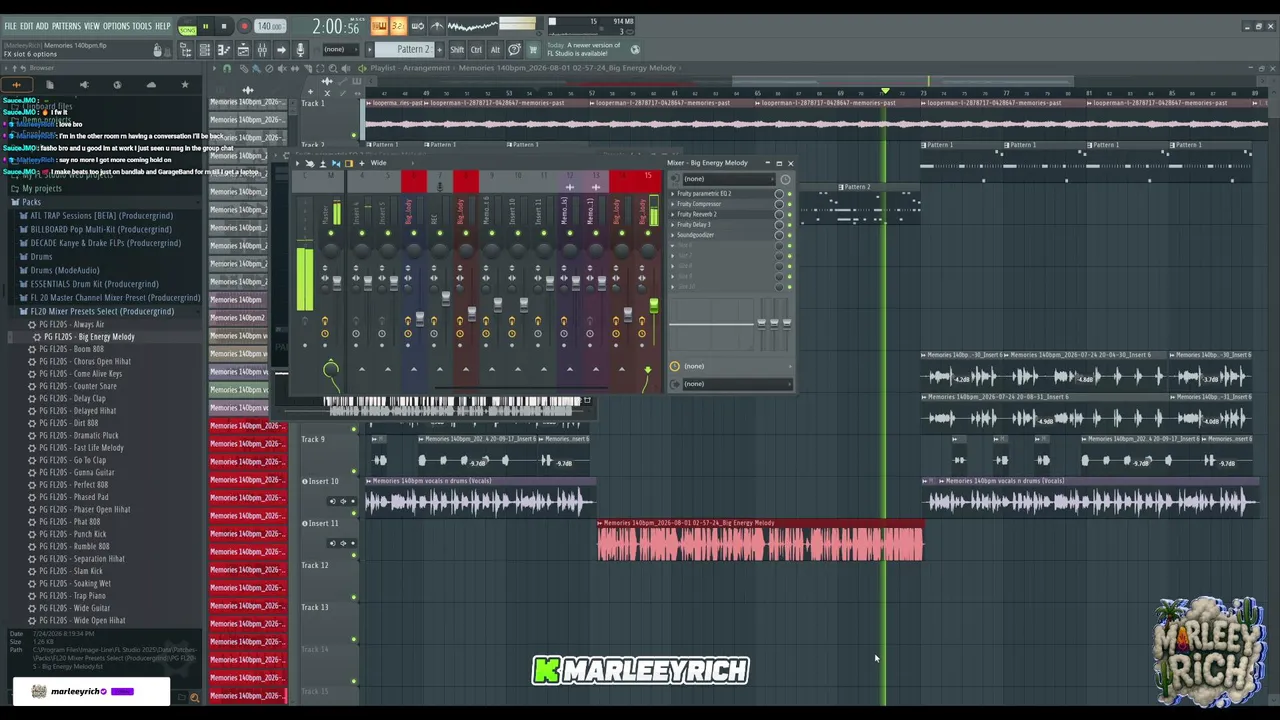Screen dimensions: 1280x720
Task: Select the zoom magnifier tool in Playlist toolbar
Action: coord(333,68)
